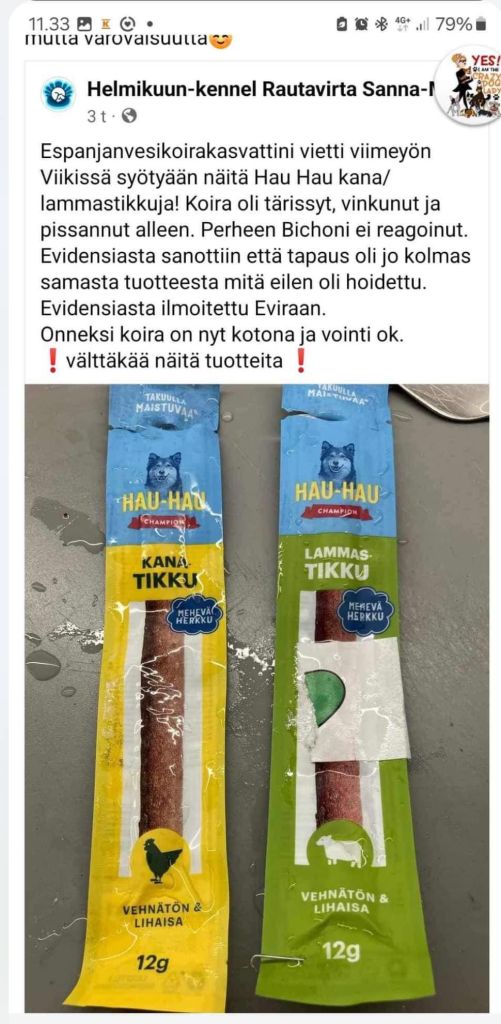Tap the orange K notification icon
The image size is (501, 1024).
coord(105,25)
